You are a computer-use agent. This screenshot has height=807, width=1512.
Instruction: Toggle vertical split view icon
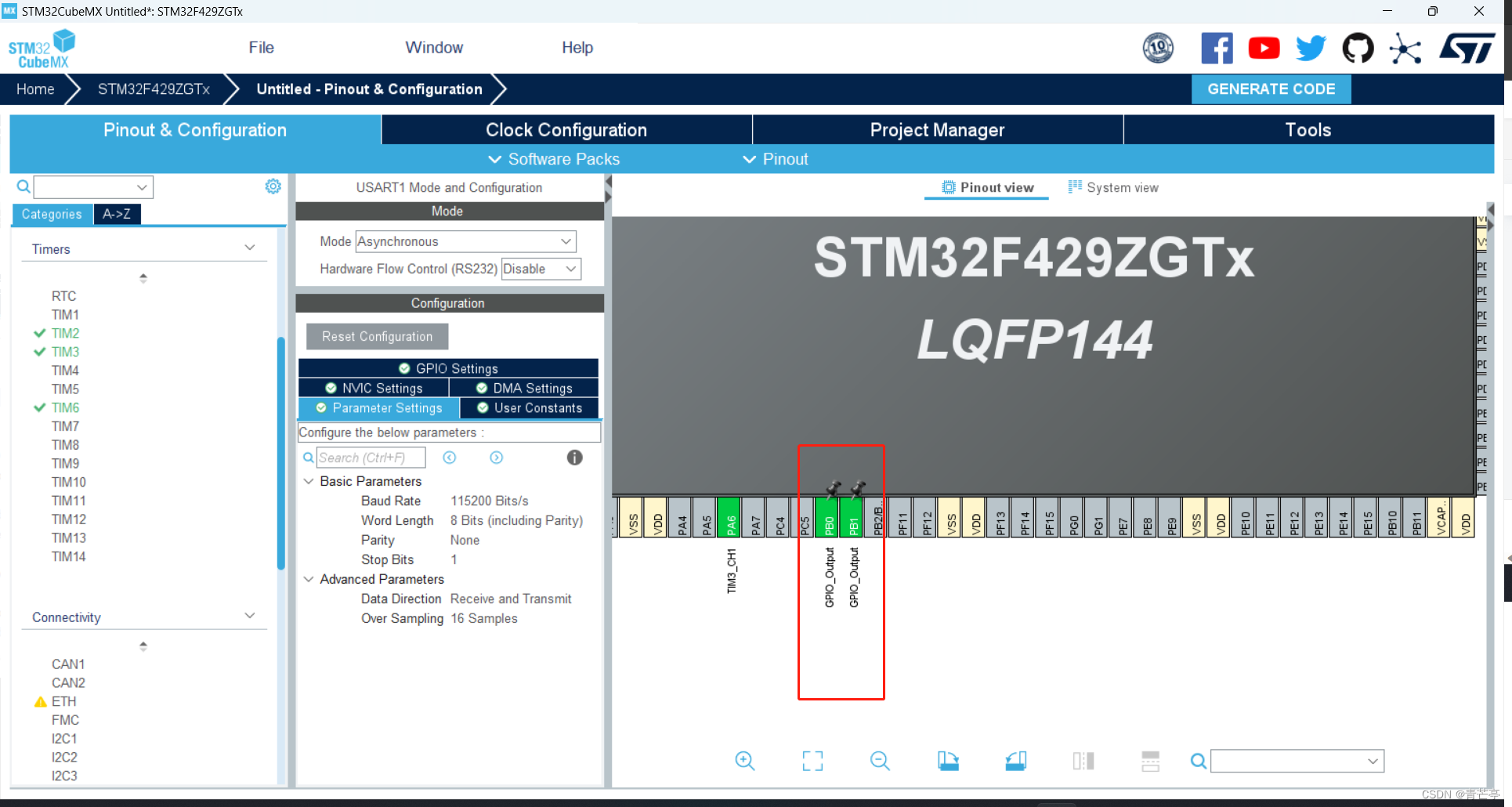coord(1083,761)
